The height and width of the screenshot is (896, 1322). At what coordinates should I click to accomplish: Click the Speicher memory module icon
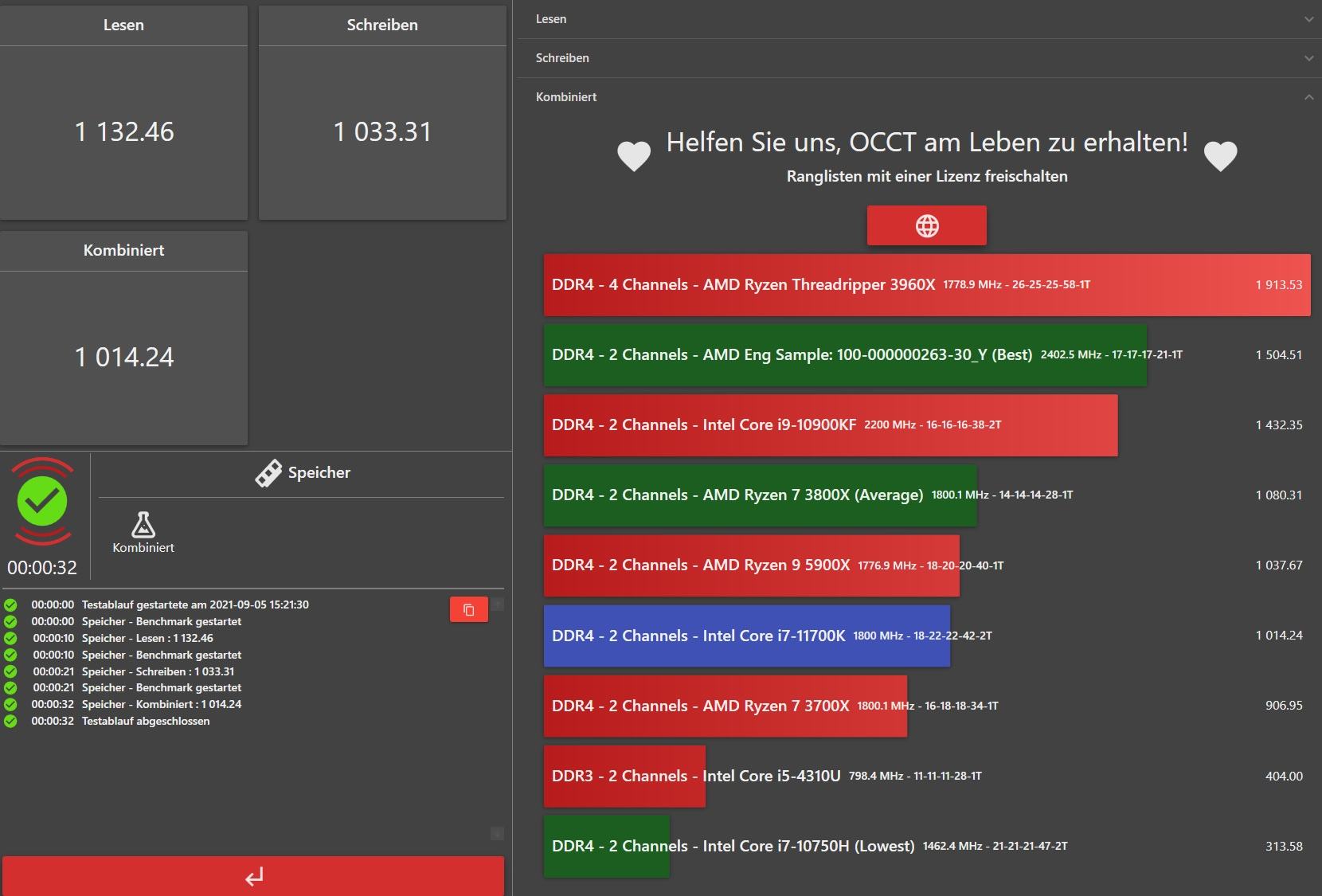[268, 473]
